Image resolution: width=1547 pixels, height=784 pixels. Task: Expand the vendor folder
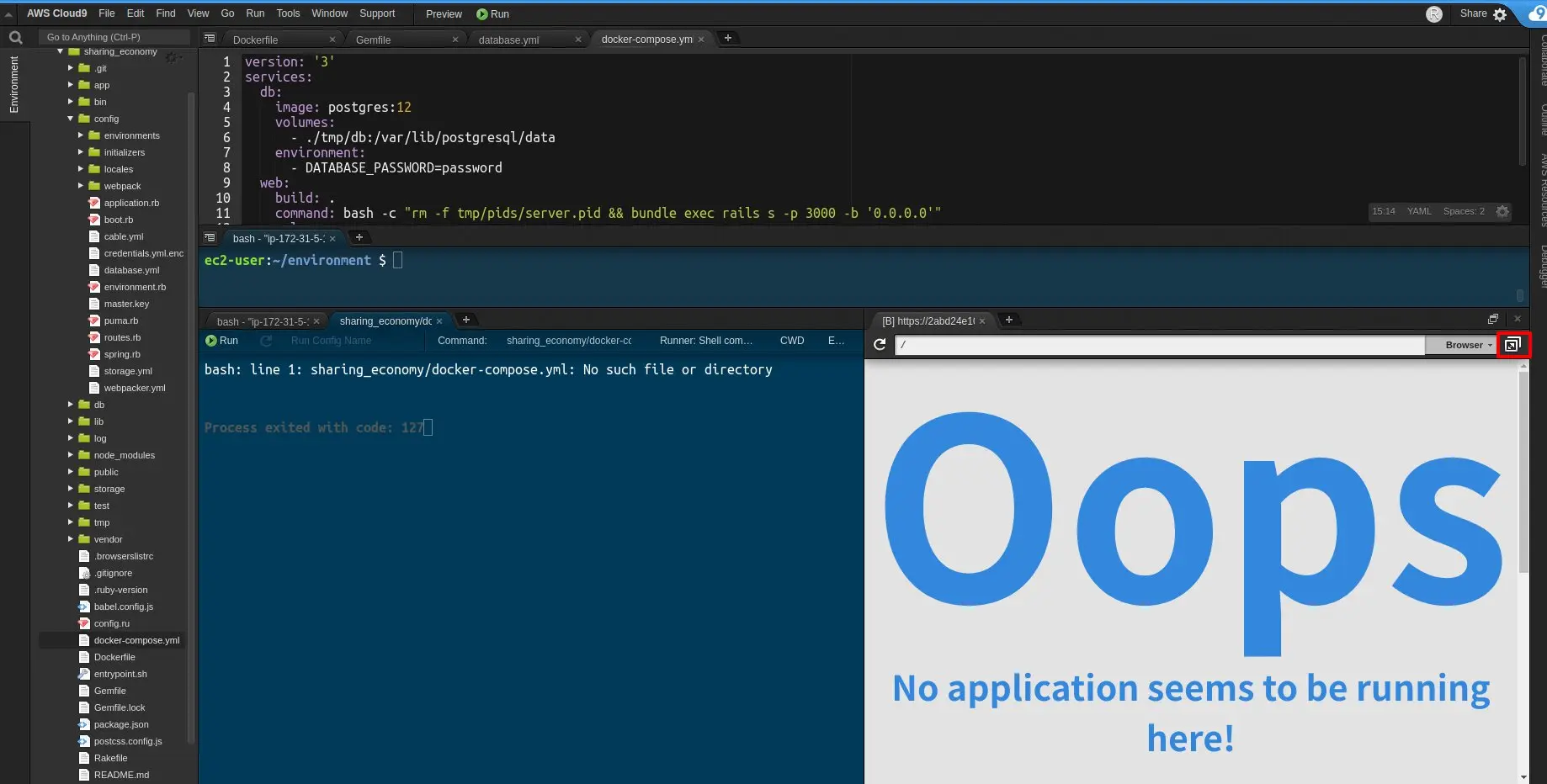[x=71, y=539]
